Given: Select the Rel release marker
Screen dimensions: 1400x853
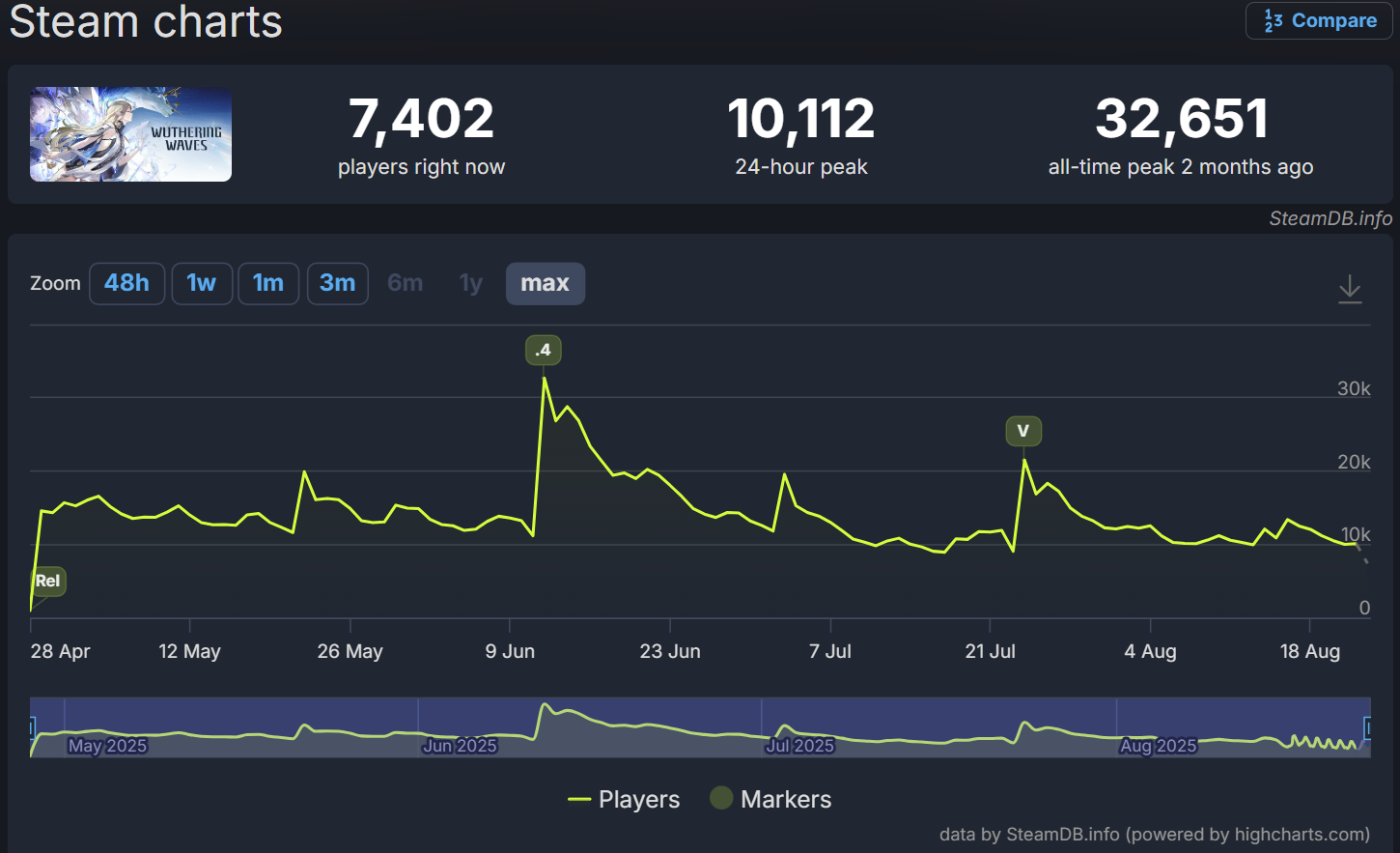Looking at the screenshot, I should click(48, 581).
